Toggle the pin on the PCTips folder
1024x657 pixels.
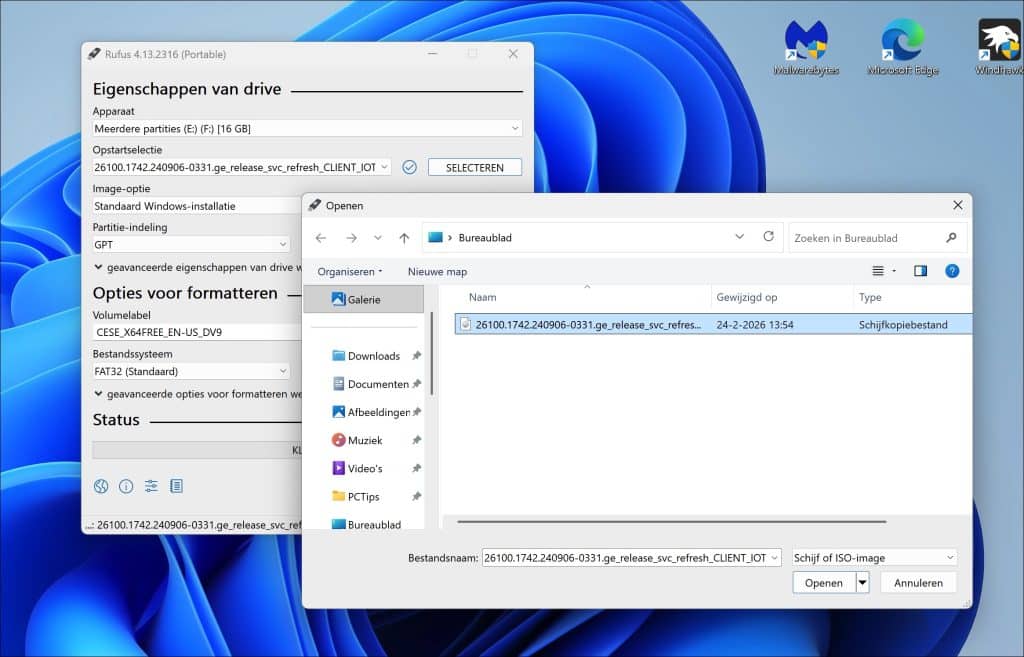pos(414,496)
